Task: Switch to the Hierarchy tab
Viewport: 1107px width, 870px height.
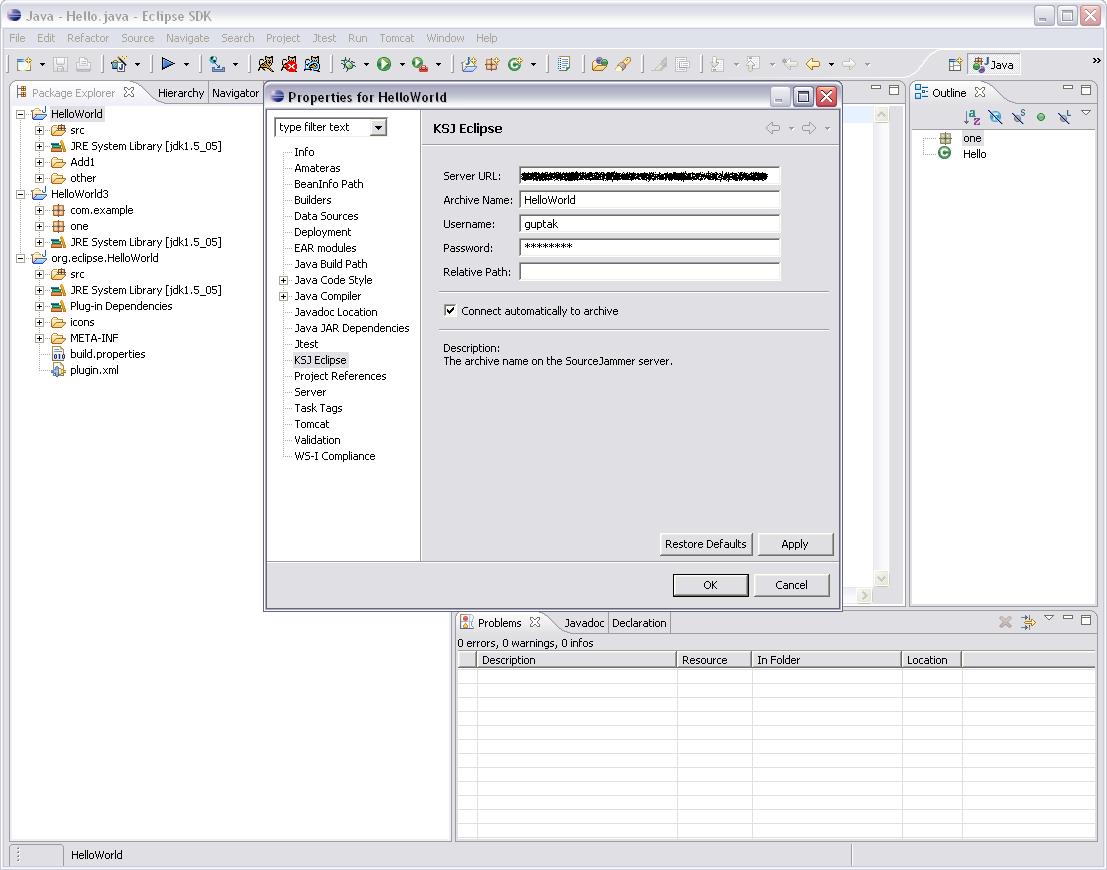Action: pos(181,93)
